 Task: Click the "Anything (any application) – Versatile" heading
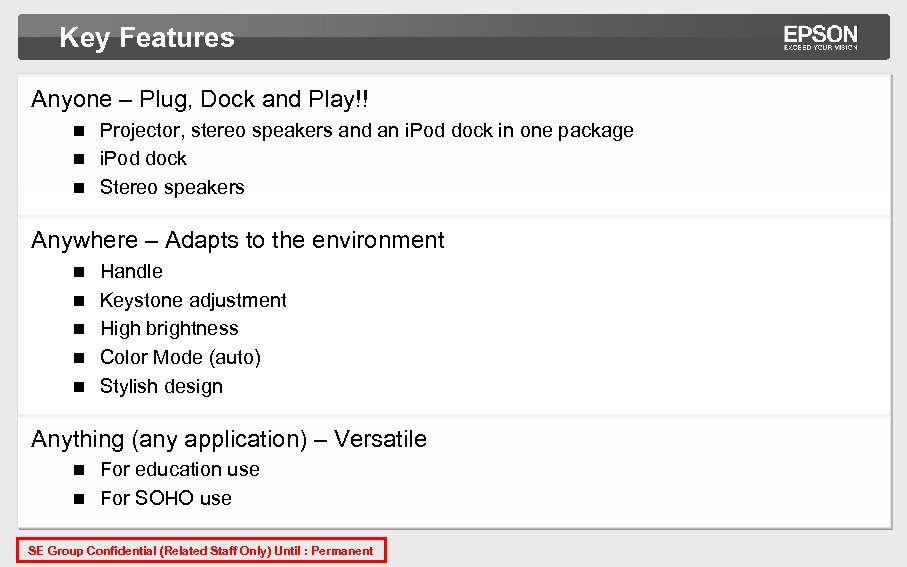[x=228, y=439]
